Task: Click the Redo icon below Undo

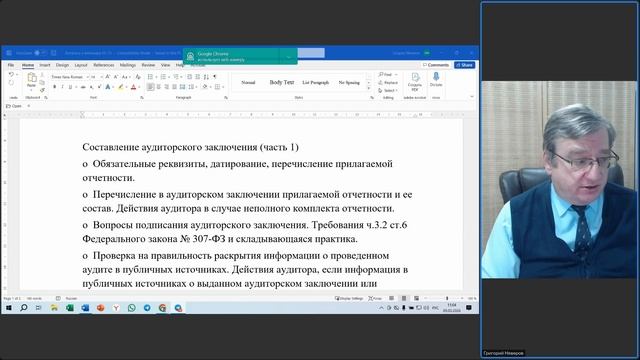Action: pyautogui.click(x=11, y=83)
